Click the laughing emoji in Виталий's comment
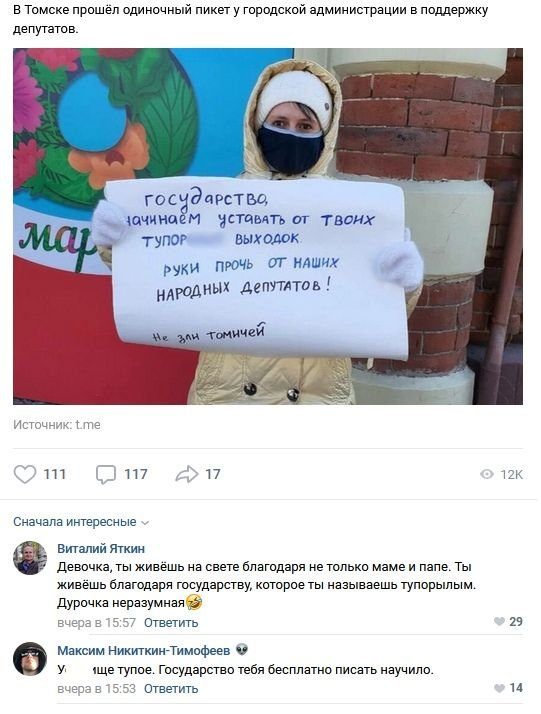This screenshot has height=714, width=541. click(194, 602)
